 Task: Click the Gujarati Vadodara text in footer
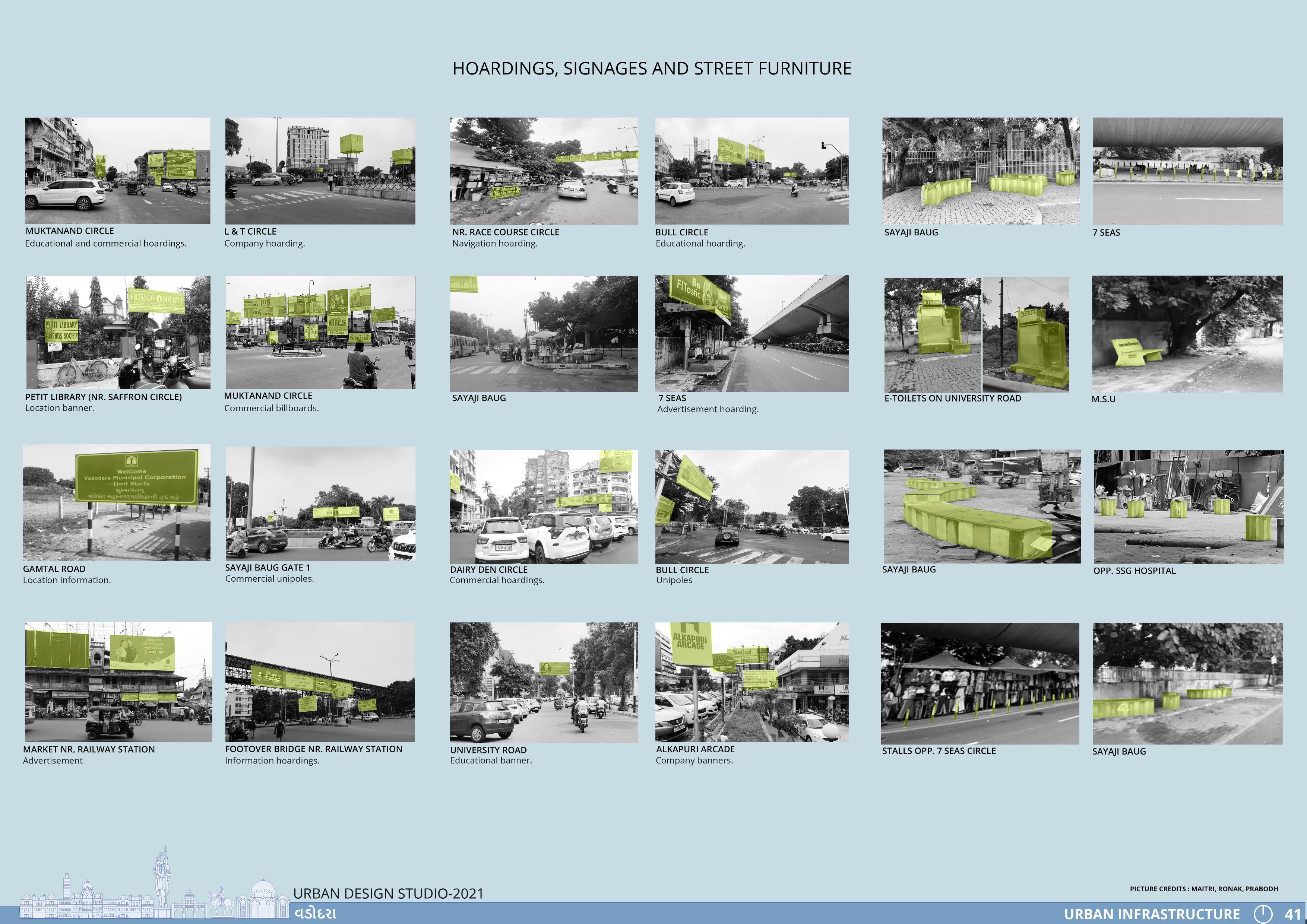coord(316,914)
